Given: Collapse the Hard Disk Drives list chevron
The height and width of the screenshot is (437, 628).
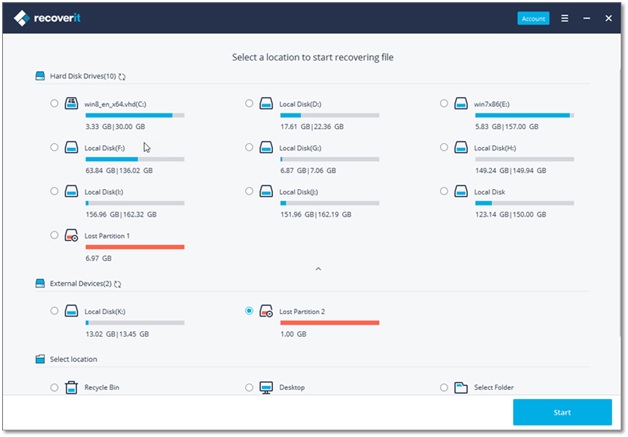Looking at the screenshot, I should (x=318, y=268).
